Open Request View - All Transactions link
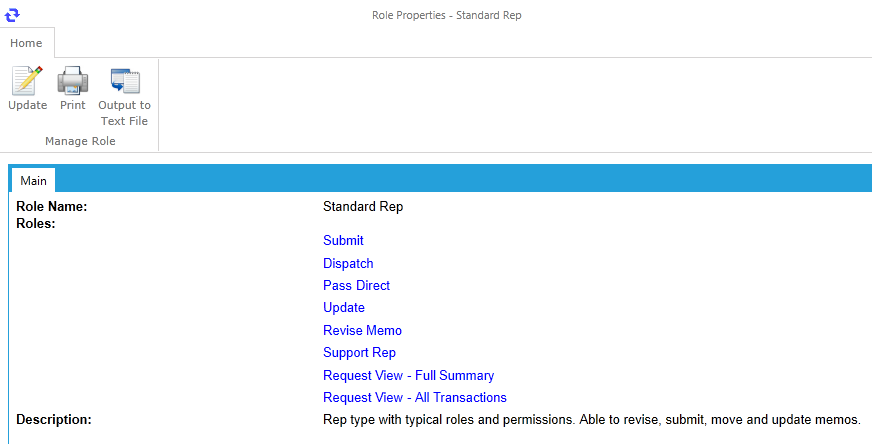Image resolution: width=872 pixels, height=444 pixels. (415, 398)
